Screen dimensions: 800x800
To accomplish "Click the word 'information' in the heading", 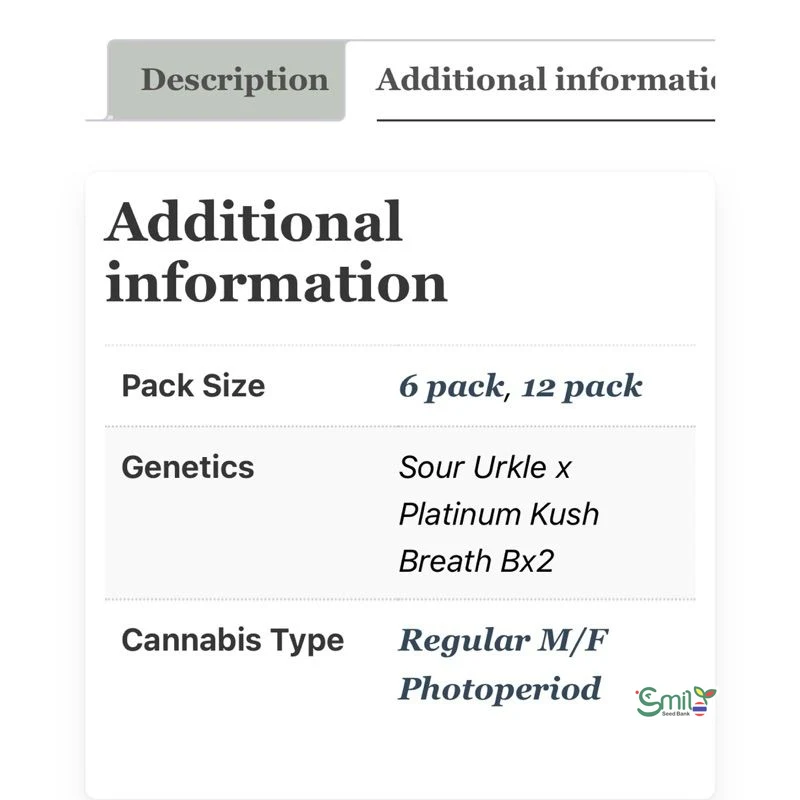I will point(275,283).
